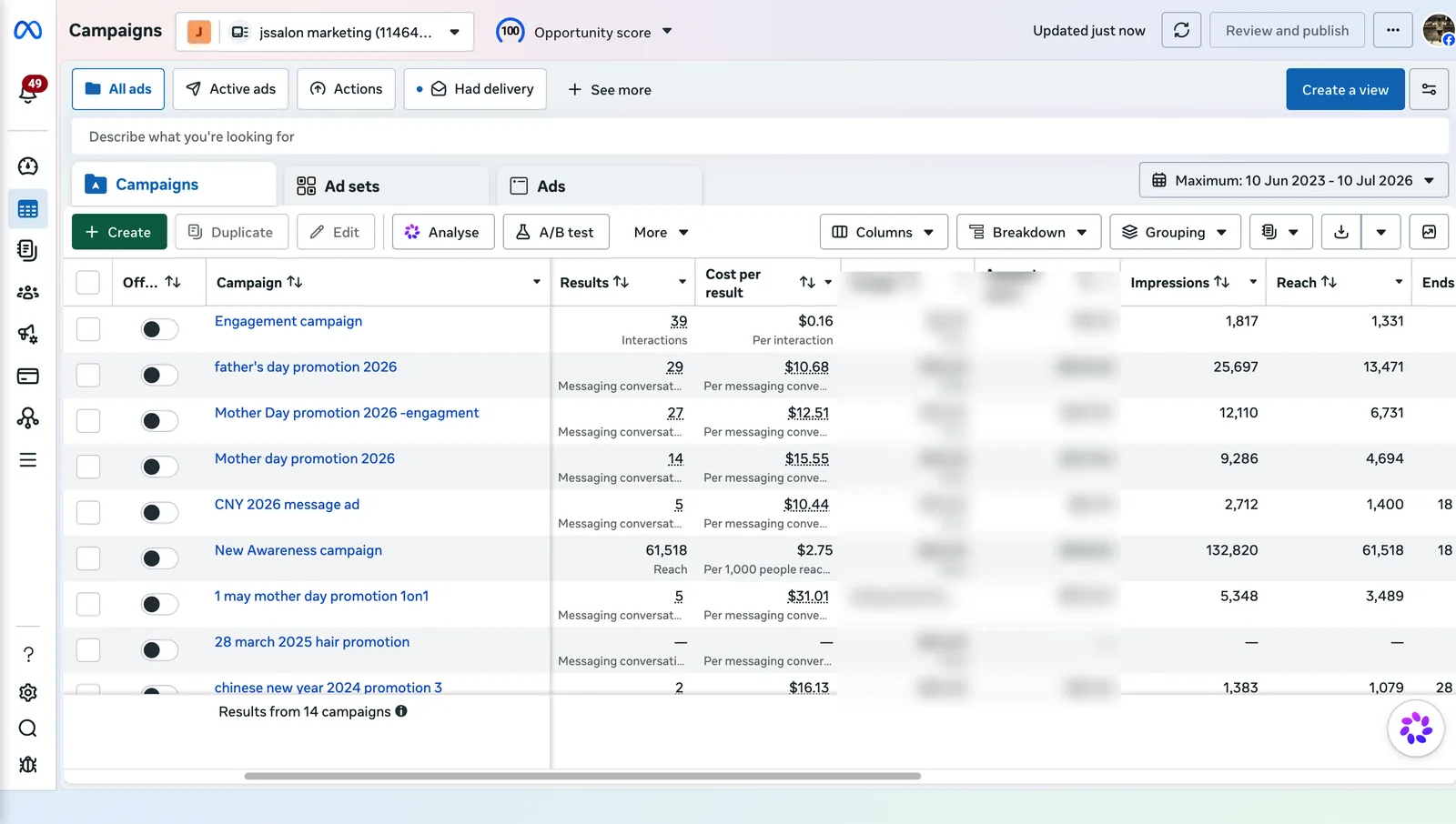Click the A/B test button
The height and width of the screenshot is (824, 1456).
point(556,232)
